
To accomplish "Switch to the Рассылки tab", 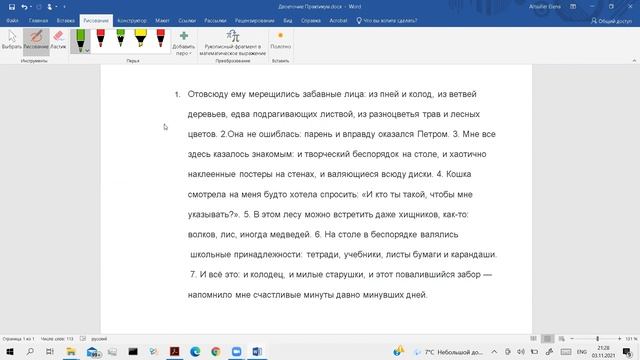I will point(215,20).
